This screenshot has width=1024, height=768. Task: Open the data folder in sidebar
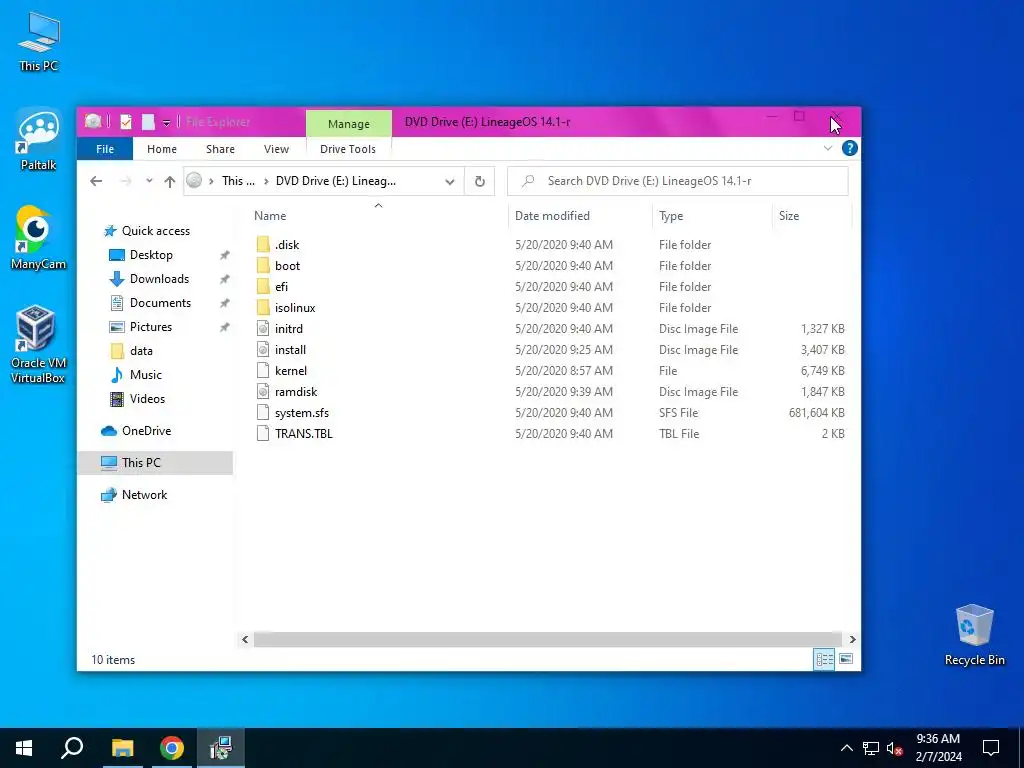[140, 351]
